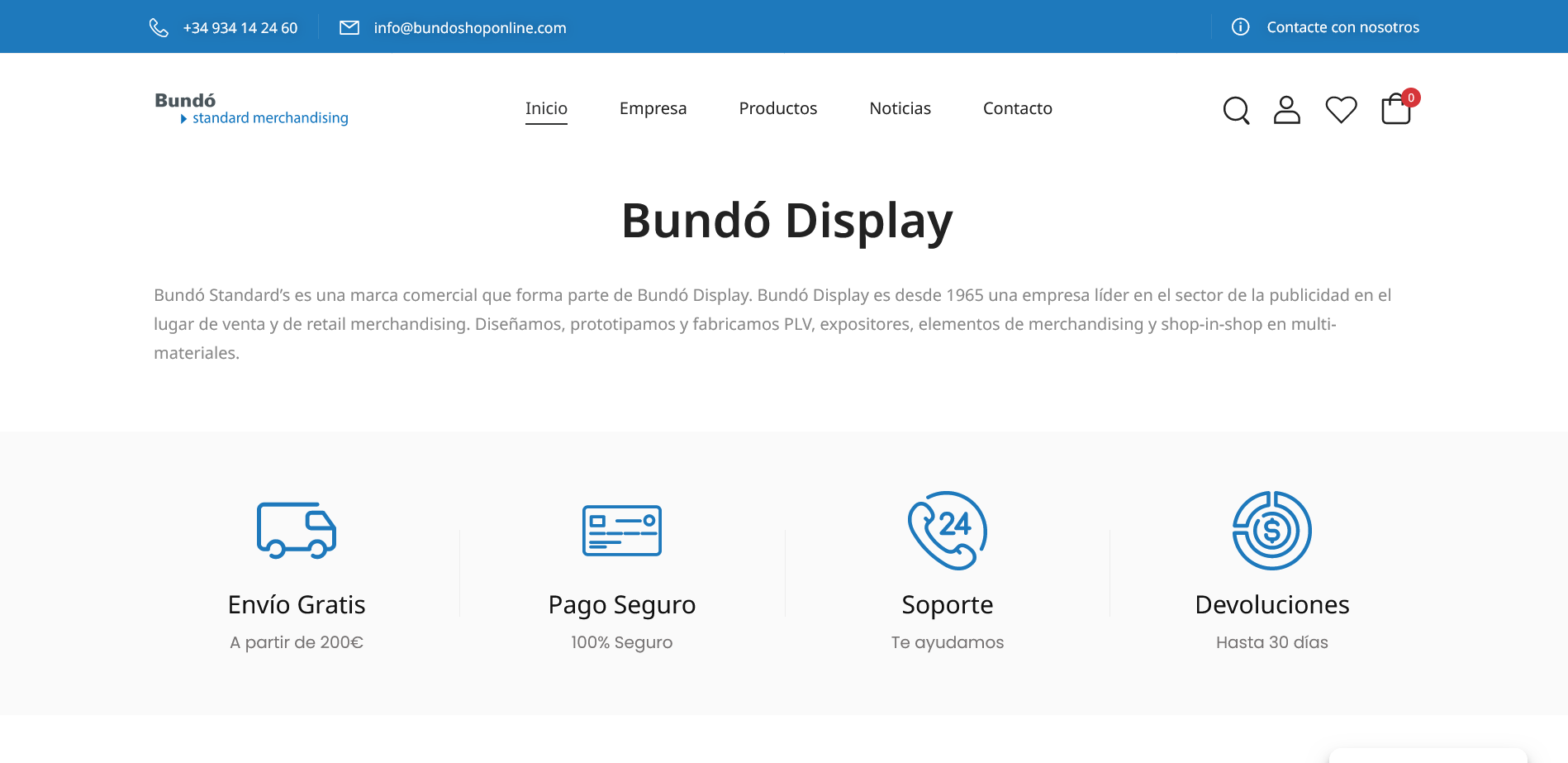The width and height of the screenshot is (1568, 763).
Task: Open the shopping bag cart icon
Action: pyautogui.click(x=1396, y=109)
